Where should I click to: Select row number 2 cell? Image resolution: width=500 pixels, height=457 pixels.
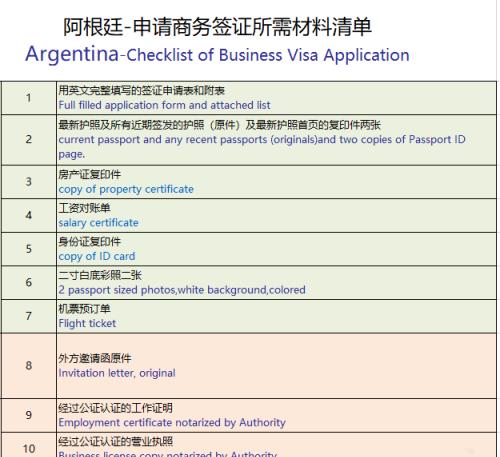click(x=29, y=140)
